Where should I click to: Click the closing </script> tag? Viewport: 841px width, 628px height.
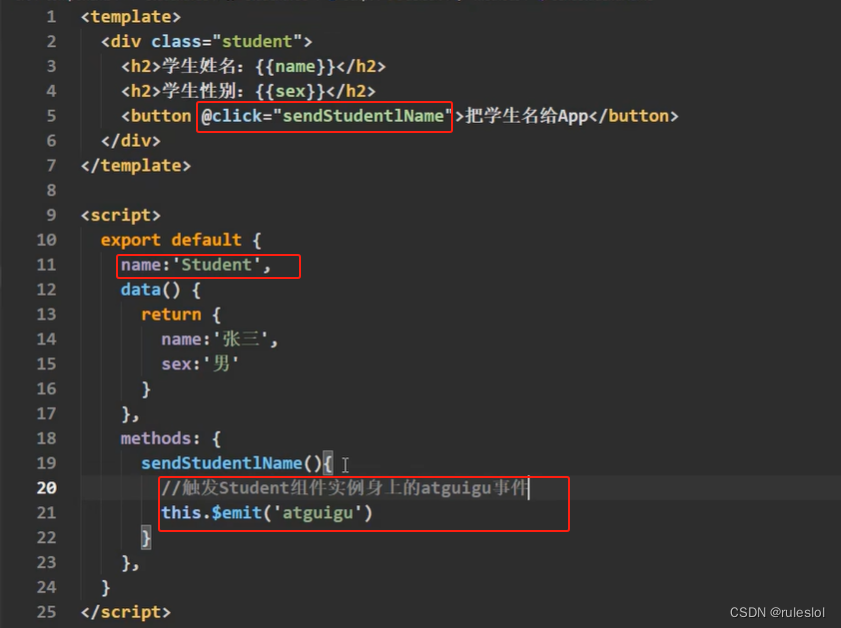[126, 611]
